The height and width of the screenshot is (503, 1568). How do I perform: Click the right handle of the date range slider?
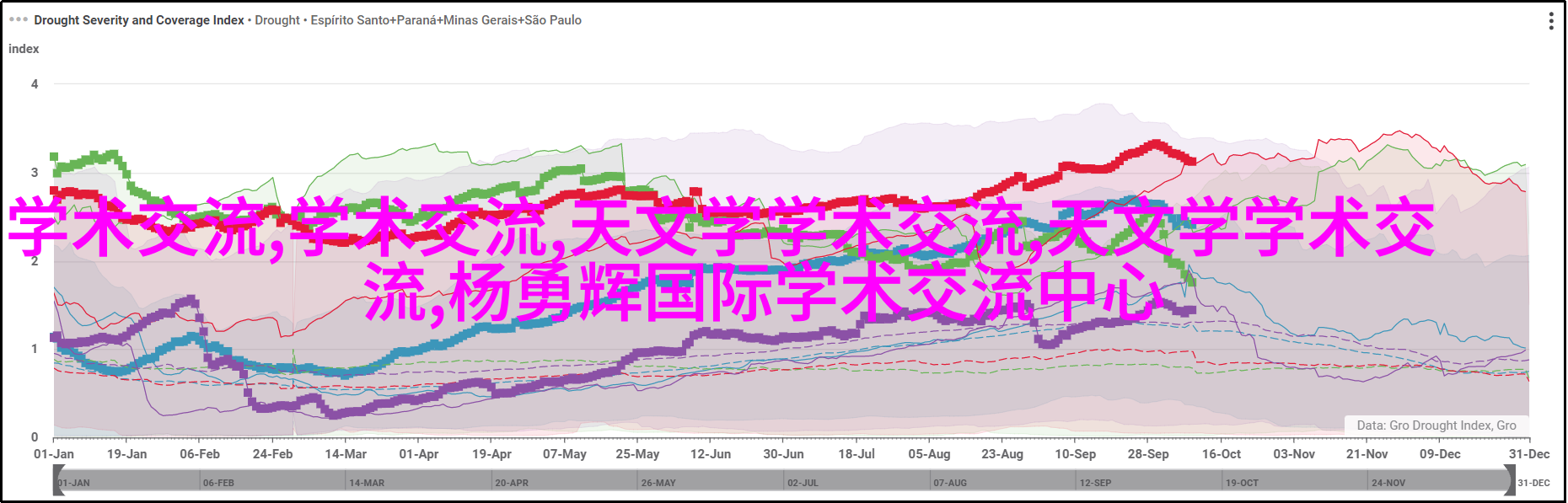click(x=1509, y=481)
